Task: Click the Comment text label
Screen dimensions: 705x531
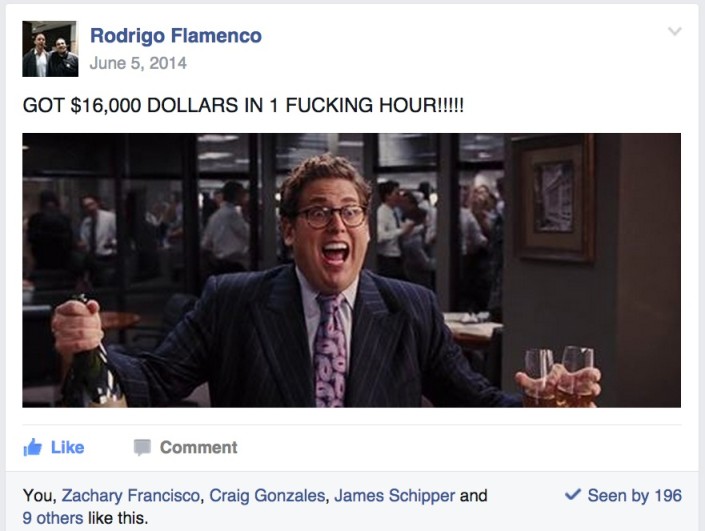Action: [198, 447]
